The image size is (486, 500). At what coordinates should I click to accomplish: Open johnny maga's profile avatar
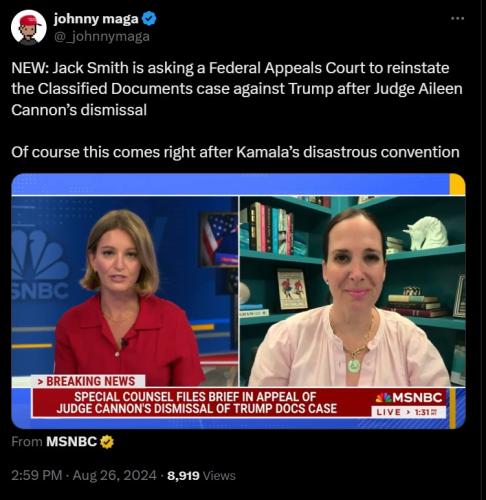click(x=28, y=27)
